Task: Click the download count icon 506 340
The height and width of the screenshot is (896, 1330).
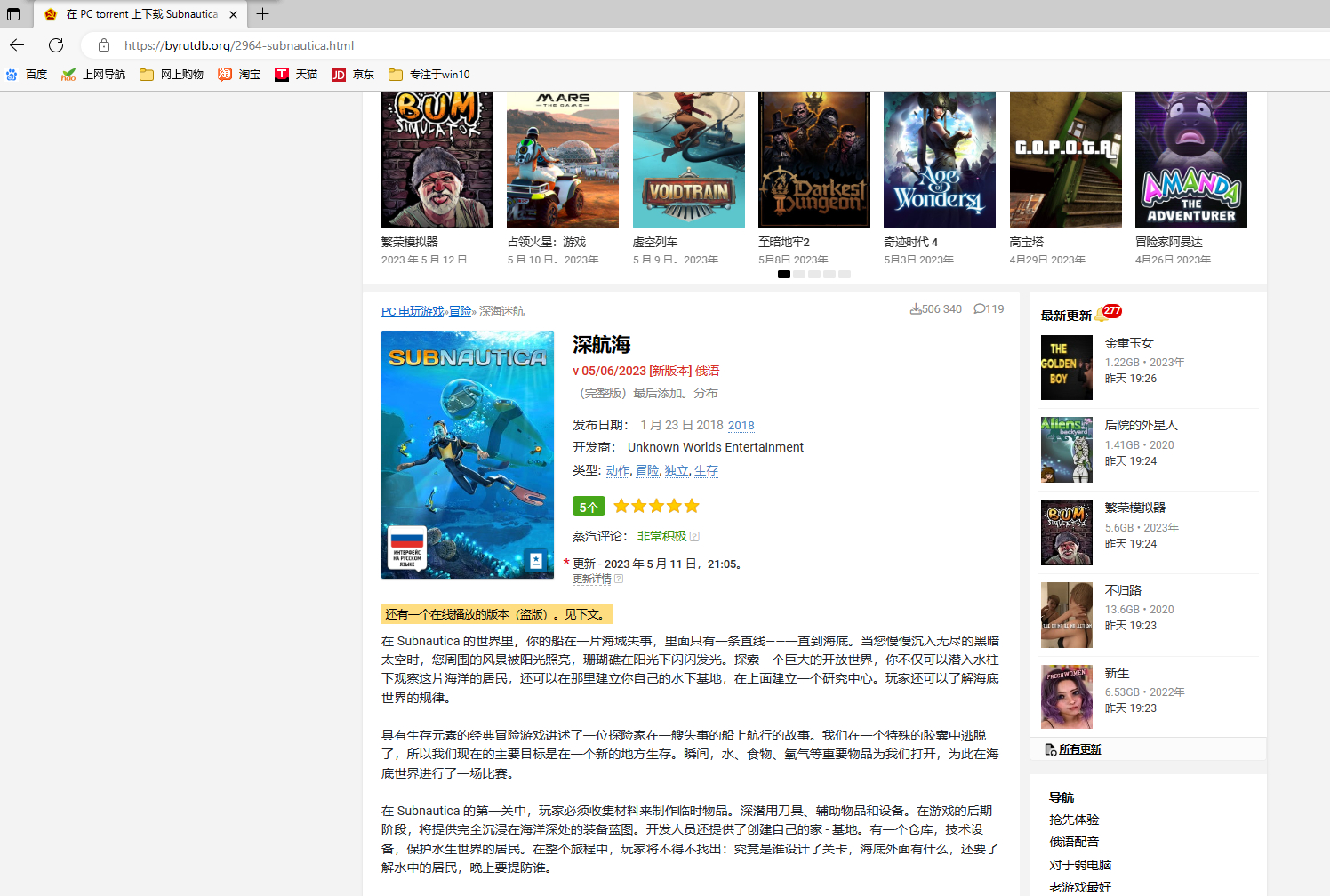Action: [916, 309]
